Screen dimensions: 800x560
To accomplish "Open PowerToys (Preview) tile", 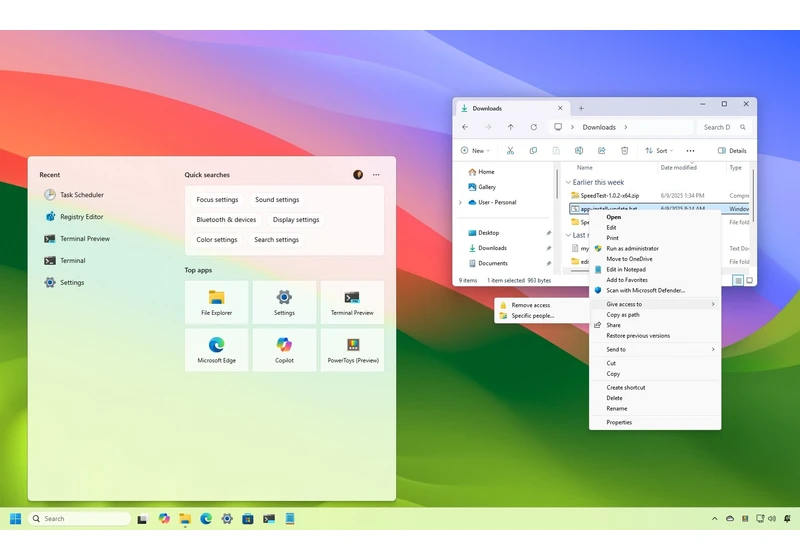I will 352,350.
